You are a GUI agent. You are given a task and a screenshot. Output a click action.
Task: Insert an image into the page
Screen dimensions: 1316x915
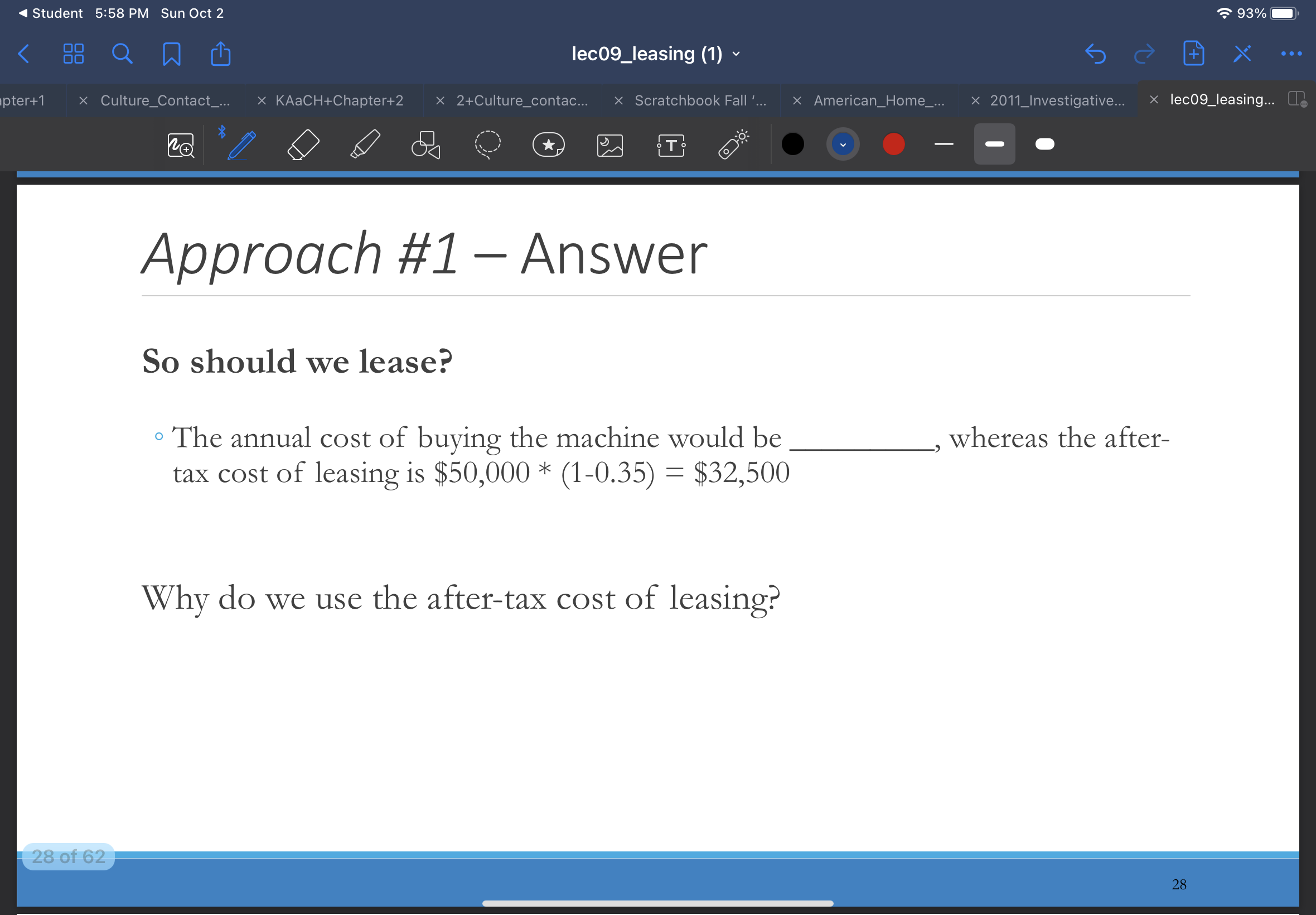(x=609, y=144)
